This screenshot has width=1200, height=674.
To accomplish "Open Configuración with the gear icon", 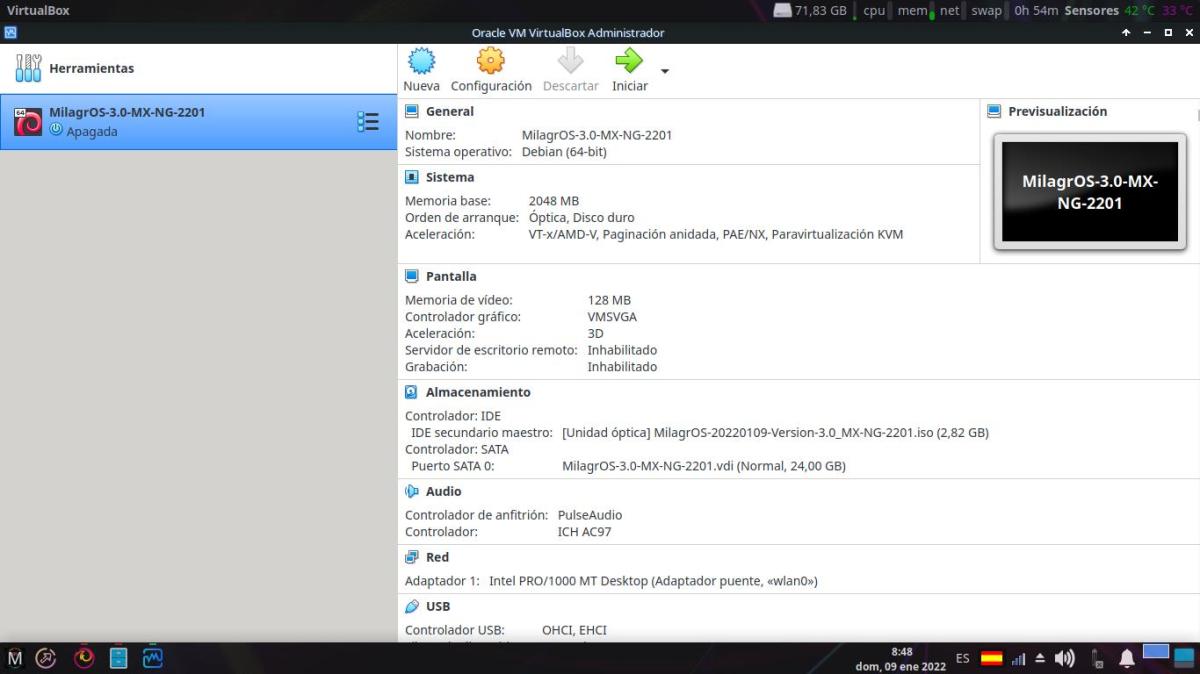I will pos(490,62).
